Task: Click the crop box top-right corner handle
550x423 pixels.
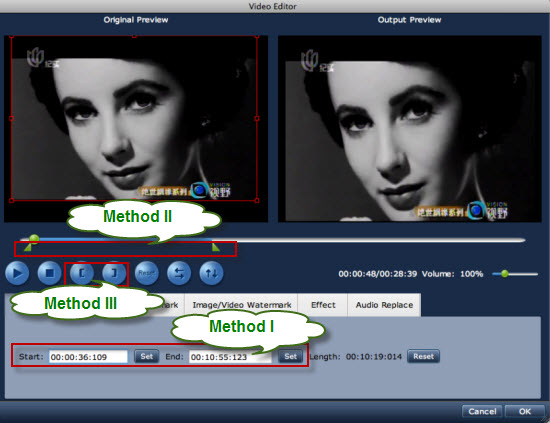Action: point(257,36)
